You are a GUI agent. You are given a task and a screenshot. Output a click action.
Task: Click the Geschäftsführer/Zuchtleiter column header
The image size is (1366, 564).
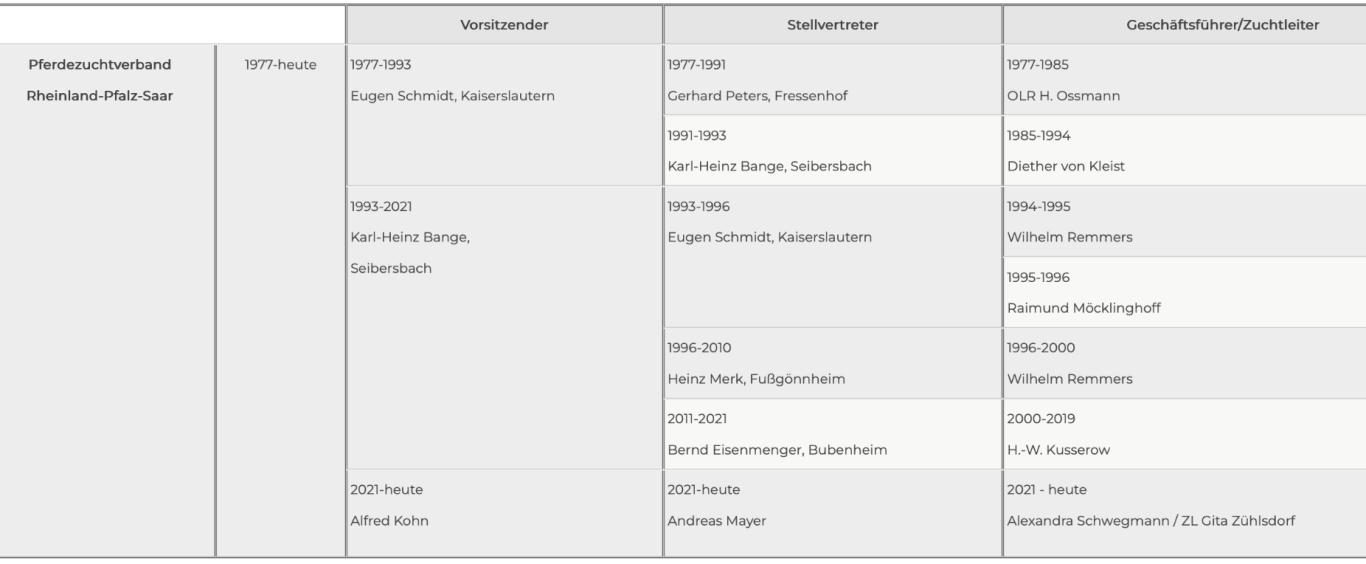1184,25
